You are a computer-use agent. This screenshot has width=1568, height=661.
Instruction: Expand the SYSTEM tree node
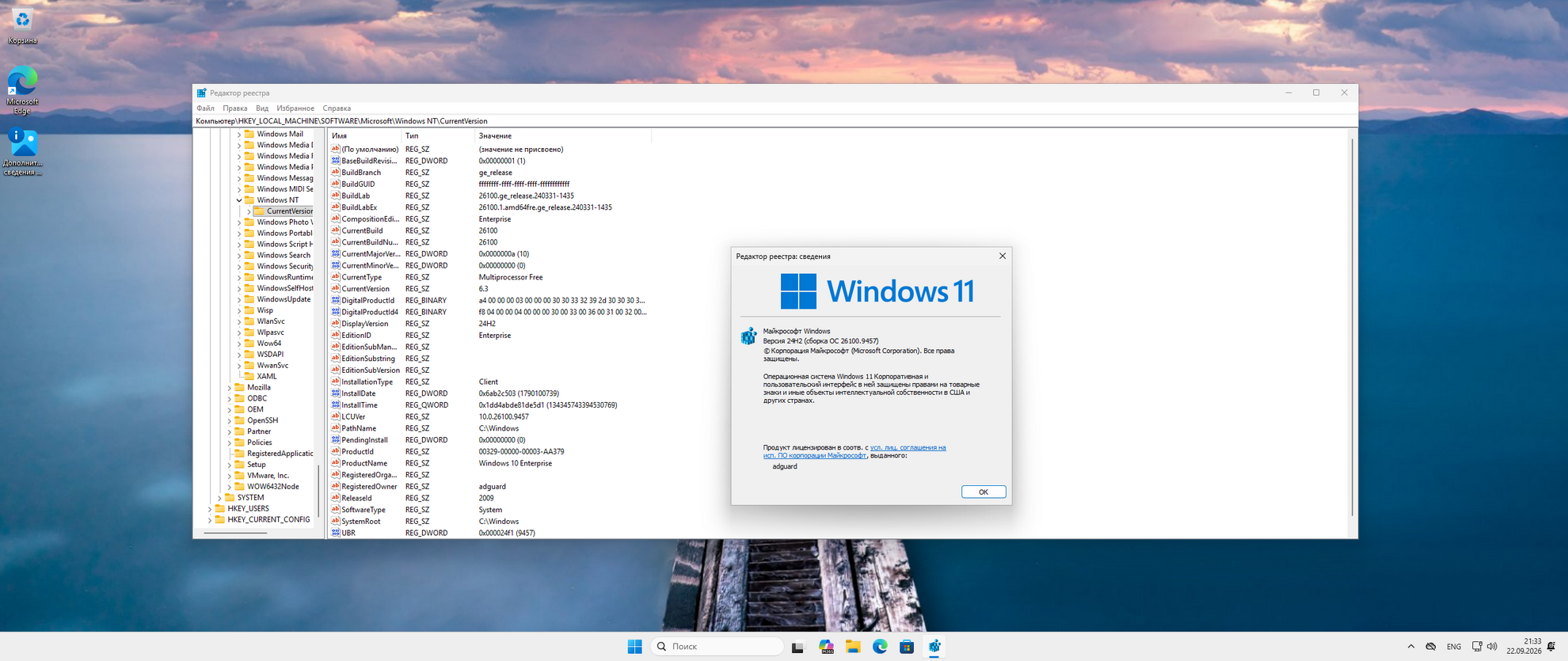pyautogui.click(x=219, y=498)
